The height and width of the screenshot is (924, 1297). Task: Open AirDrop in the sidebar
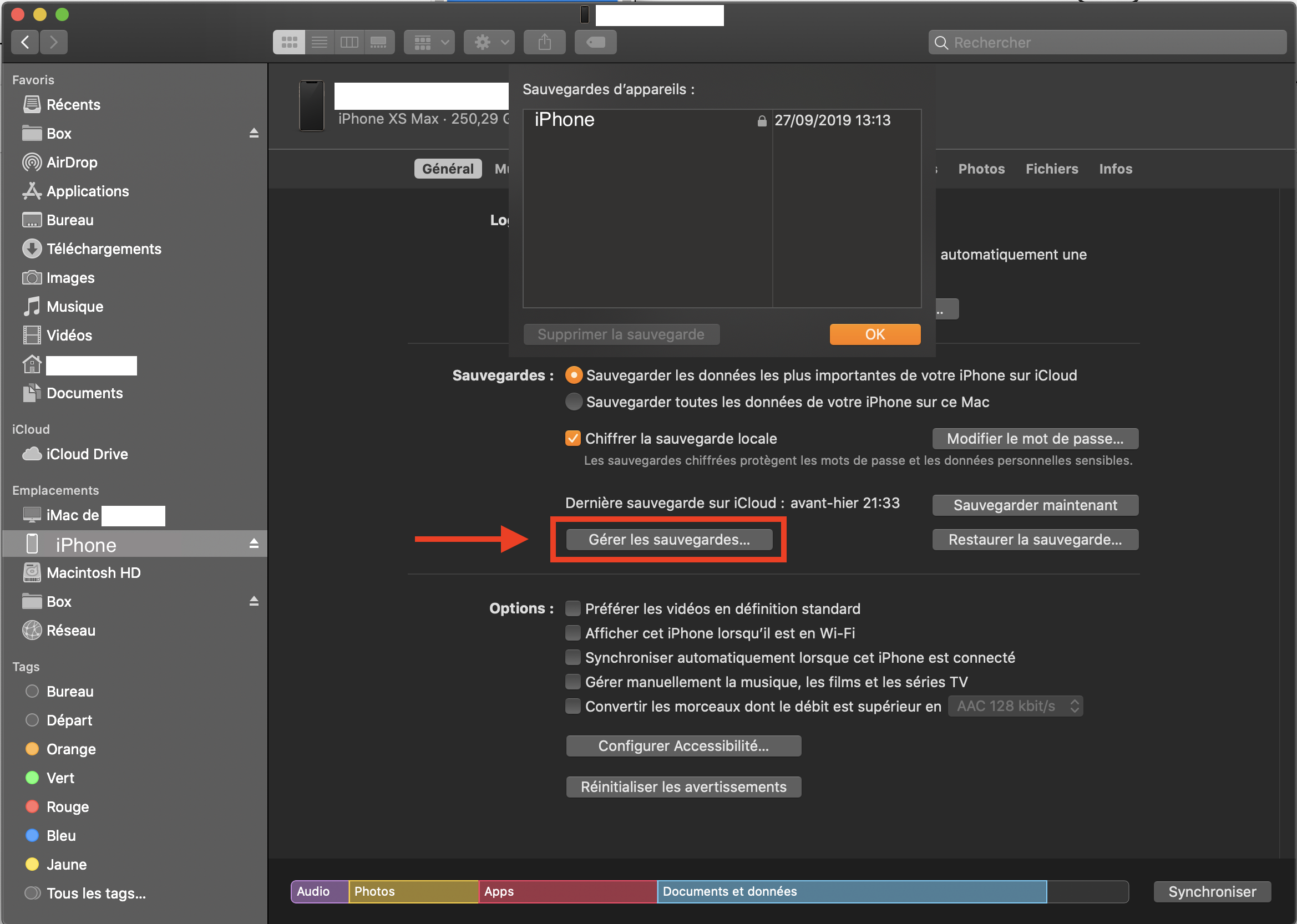click(x=71, y=163)
